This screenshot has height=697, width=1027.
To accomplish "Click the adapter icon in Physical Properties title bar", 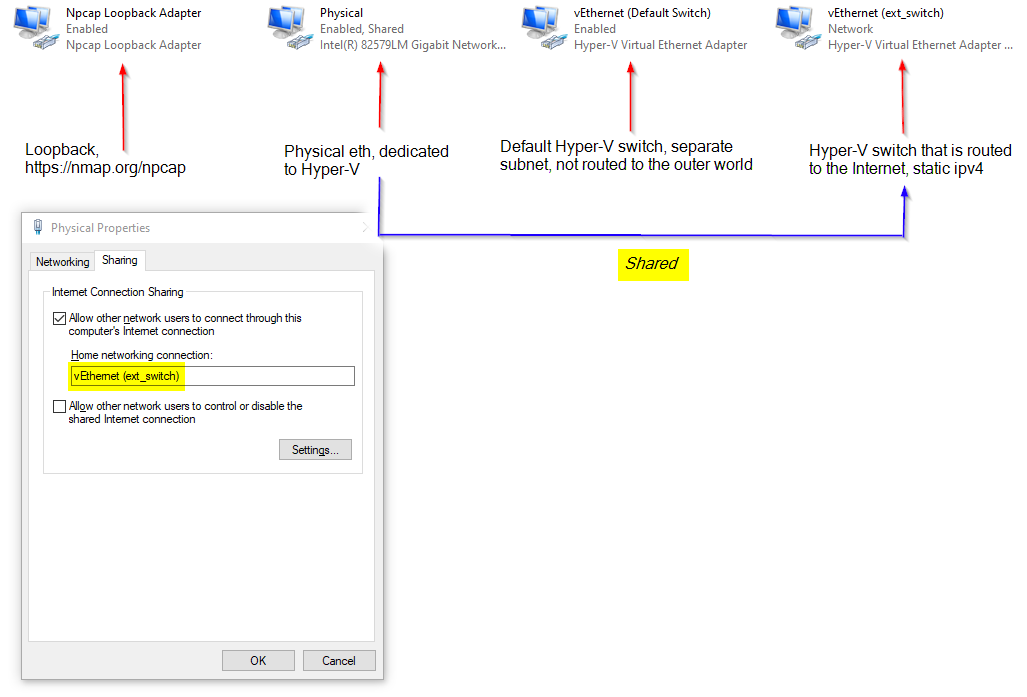I will pyautogui.click(x=37, y=227).
